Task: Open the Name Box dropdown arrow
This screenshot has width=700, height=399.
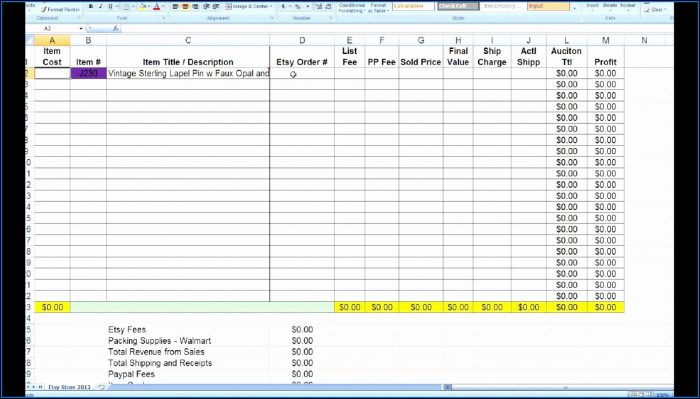Action: pyautogui.click(x=81, y=28)
